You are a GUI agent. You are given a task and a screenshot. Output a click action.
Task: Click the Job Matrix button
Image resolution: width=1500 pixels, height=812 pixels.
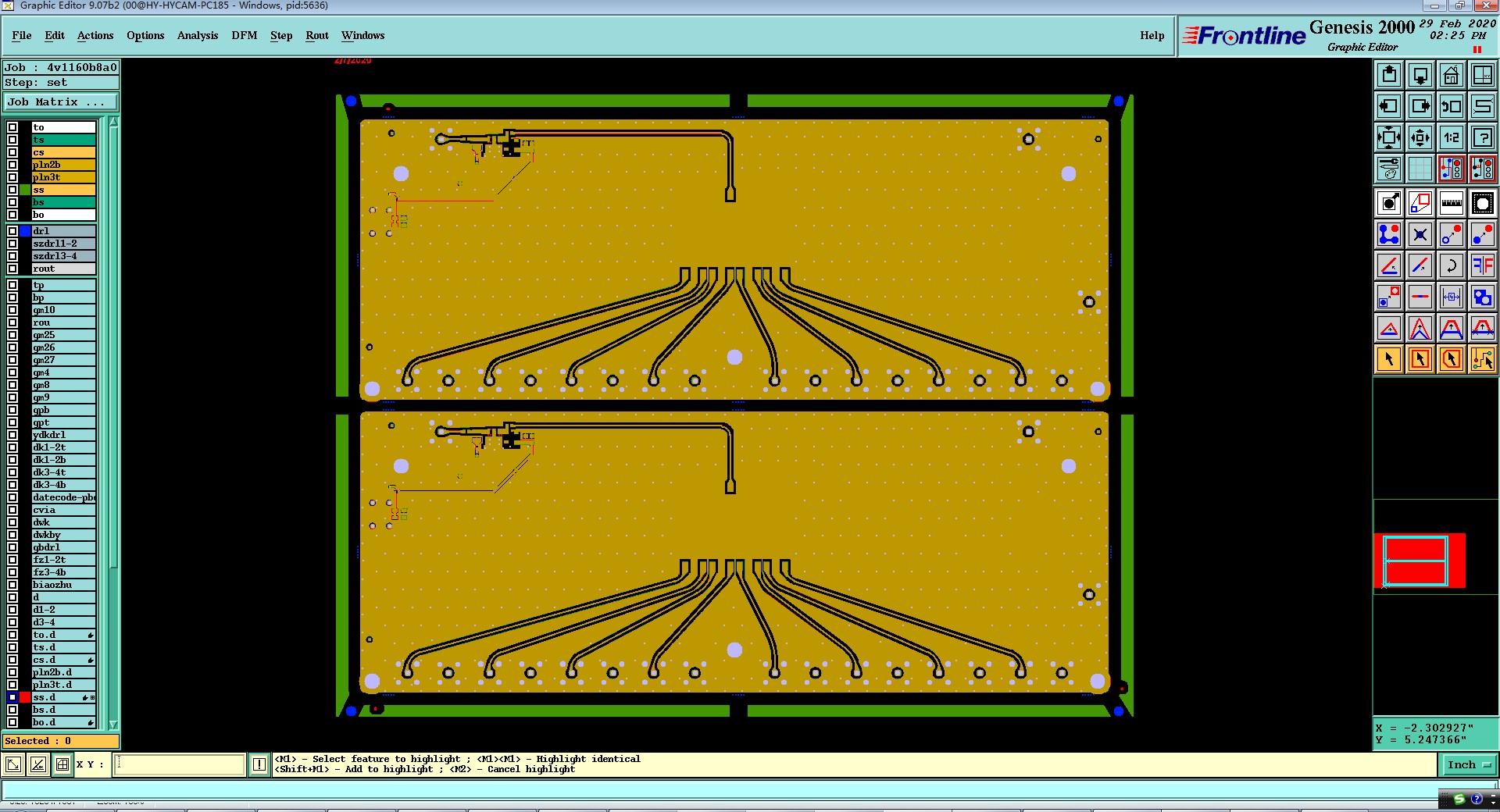61,102
